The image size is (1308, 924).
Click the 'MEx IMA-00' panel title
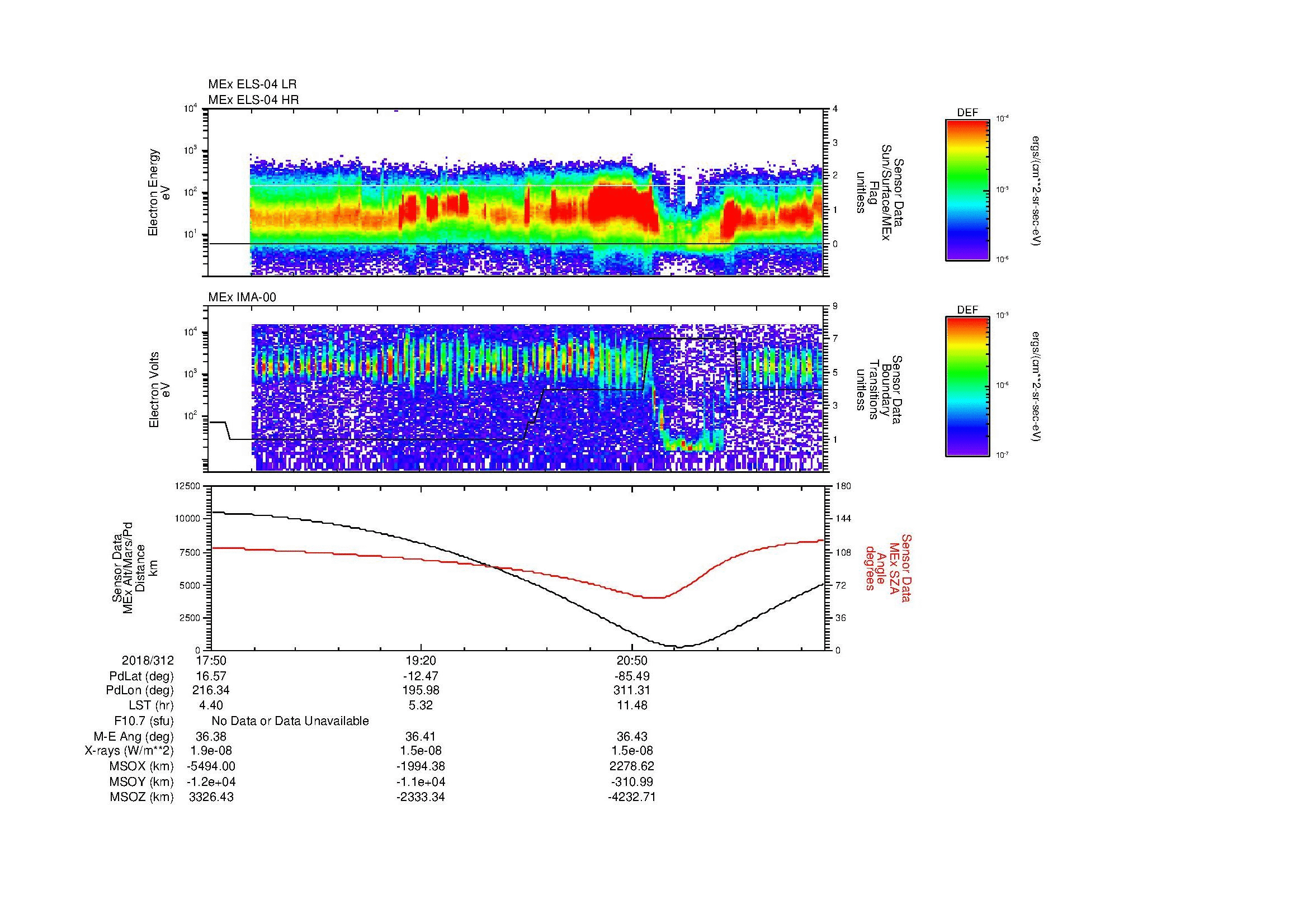[x=242, y=297]
